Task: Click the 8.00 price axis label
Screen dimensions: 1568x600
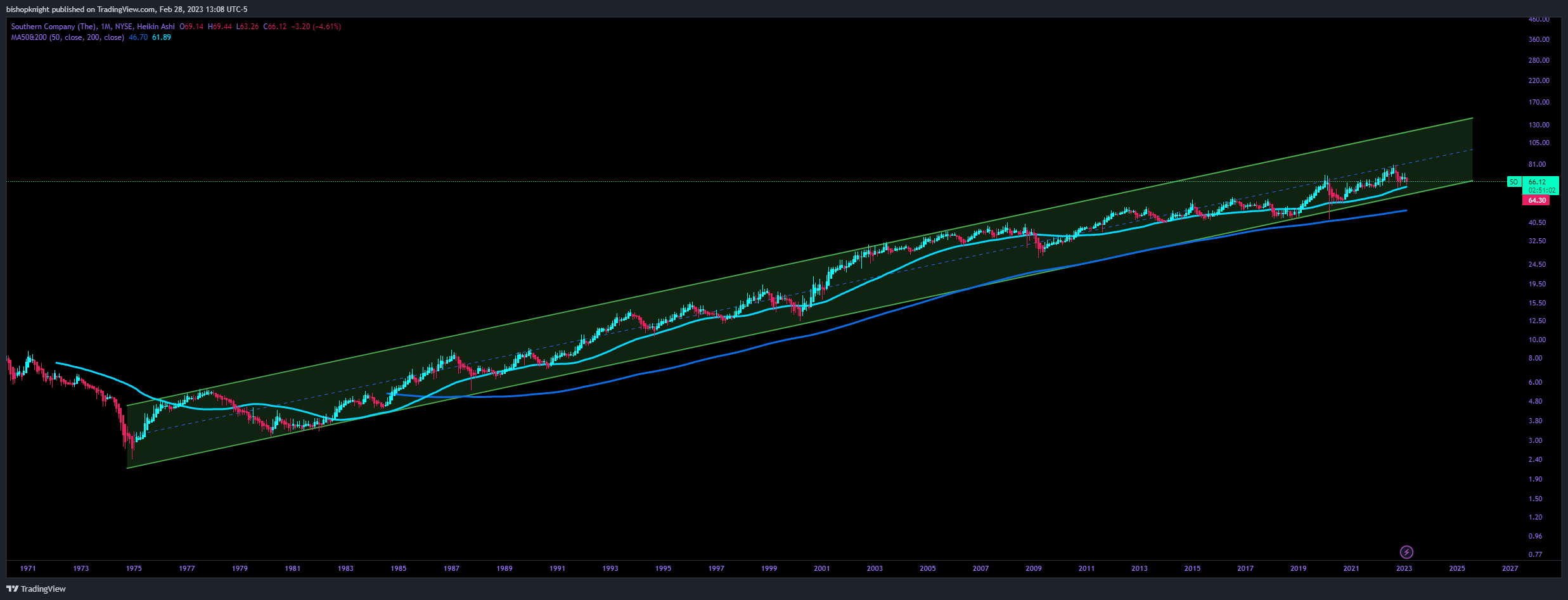Action: pyautogui.click(x=1535, y=358)
